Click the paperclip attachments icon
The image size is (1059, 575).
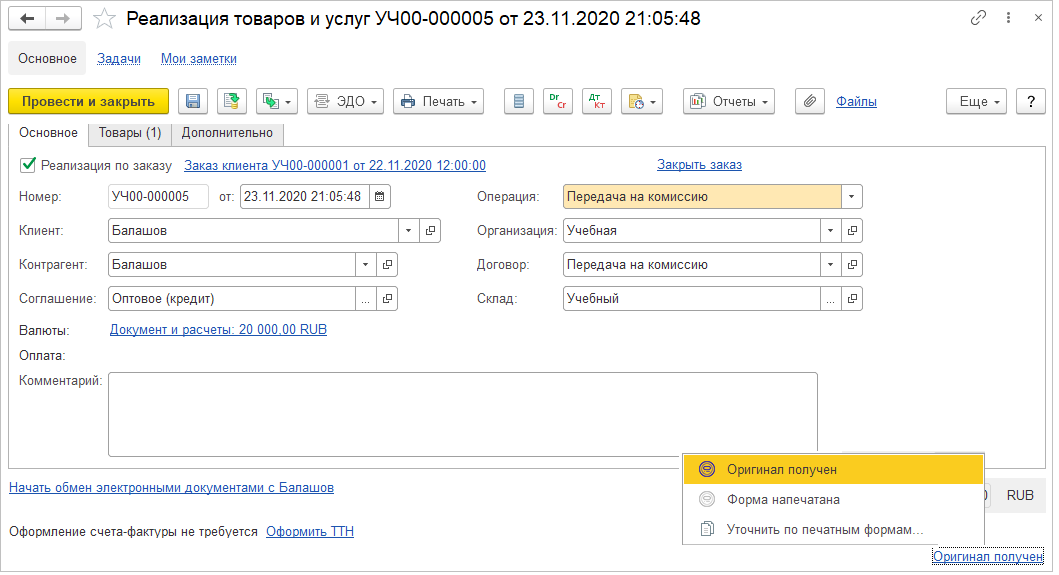click(x=809, y=101)
